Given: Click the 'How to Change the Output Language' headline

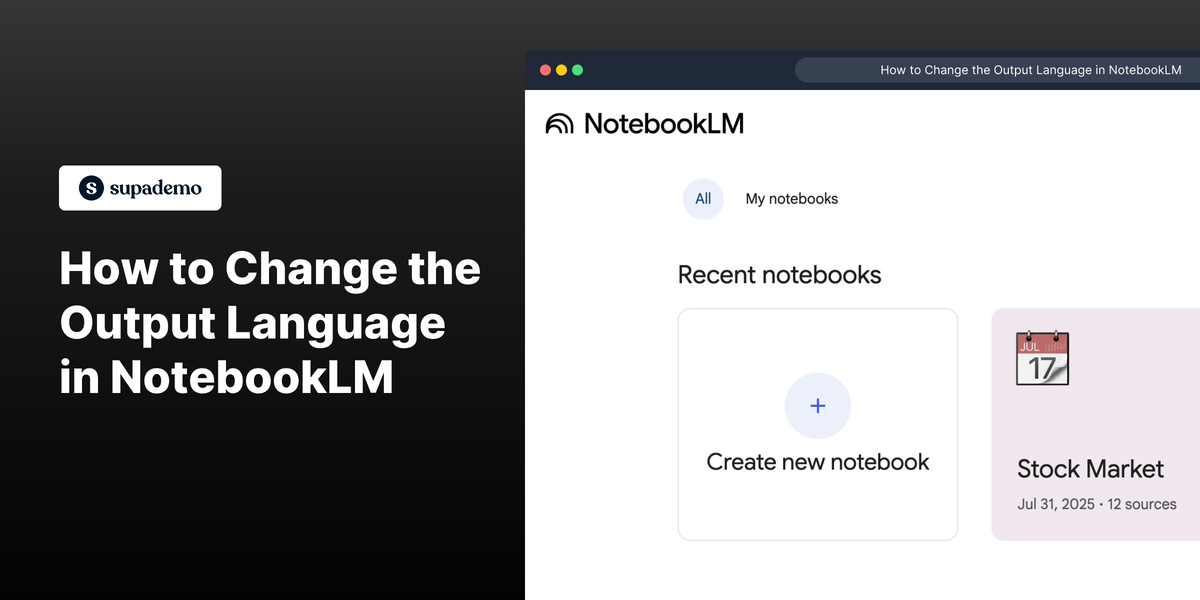Looking at the screenshot, I should 270,323.
